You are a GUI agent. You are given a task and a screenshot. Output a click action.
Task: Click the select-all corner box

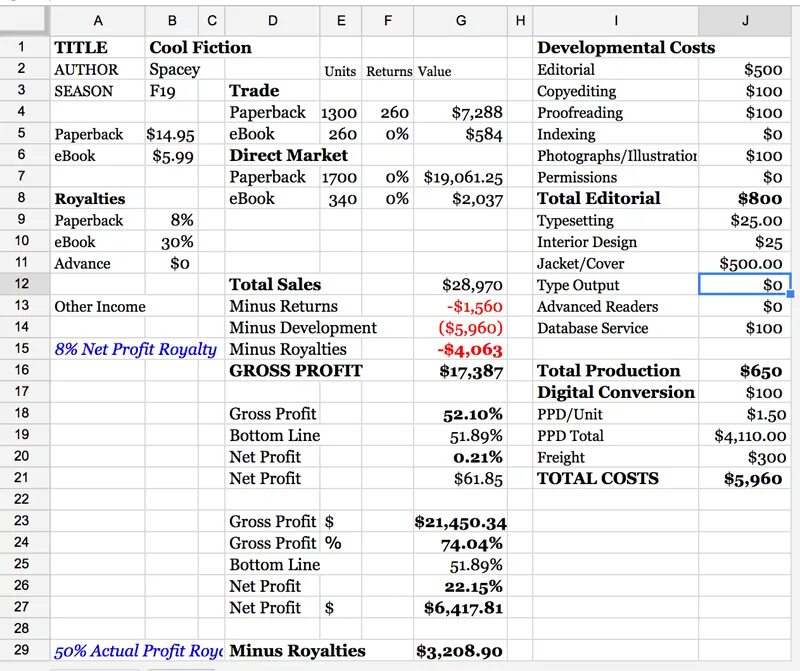pyautogui.click(x=24, y=20)
